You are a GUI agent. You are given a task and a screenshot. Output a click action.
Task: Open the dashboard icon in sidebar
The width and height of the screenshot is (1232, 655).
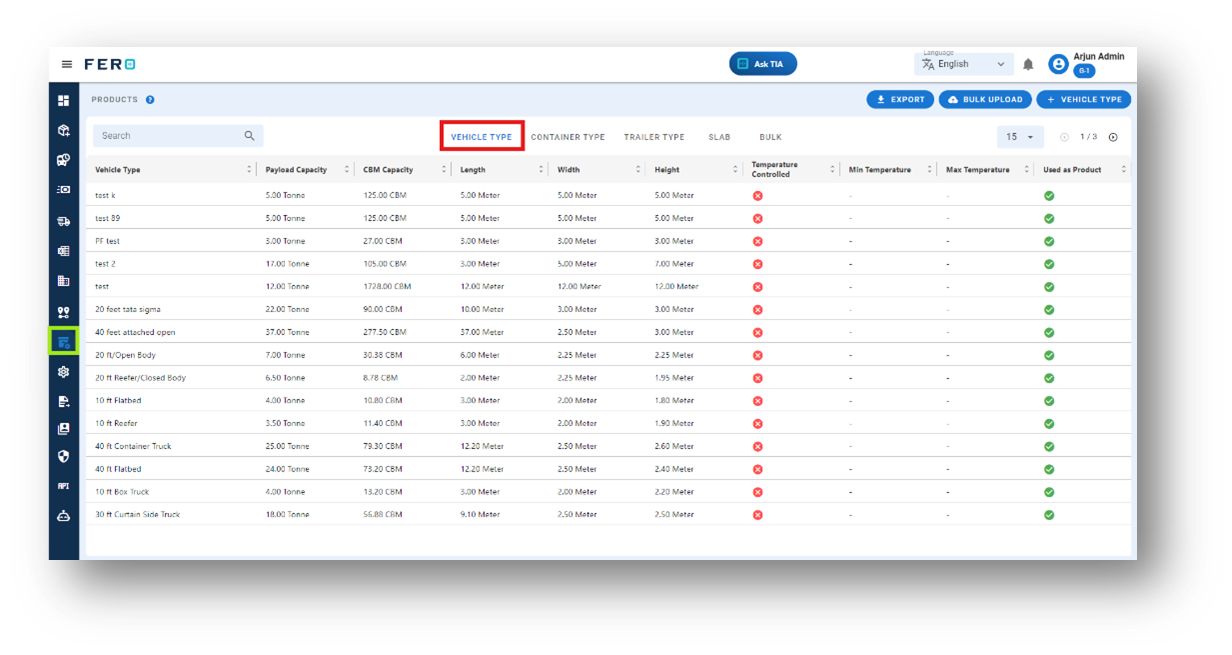[x=64, y=100]
